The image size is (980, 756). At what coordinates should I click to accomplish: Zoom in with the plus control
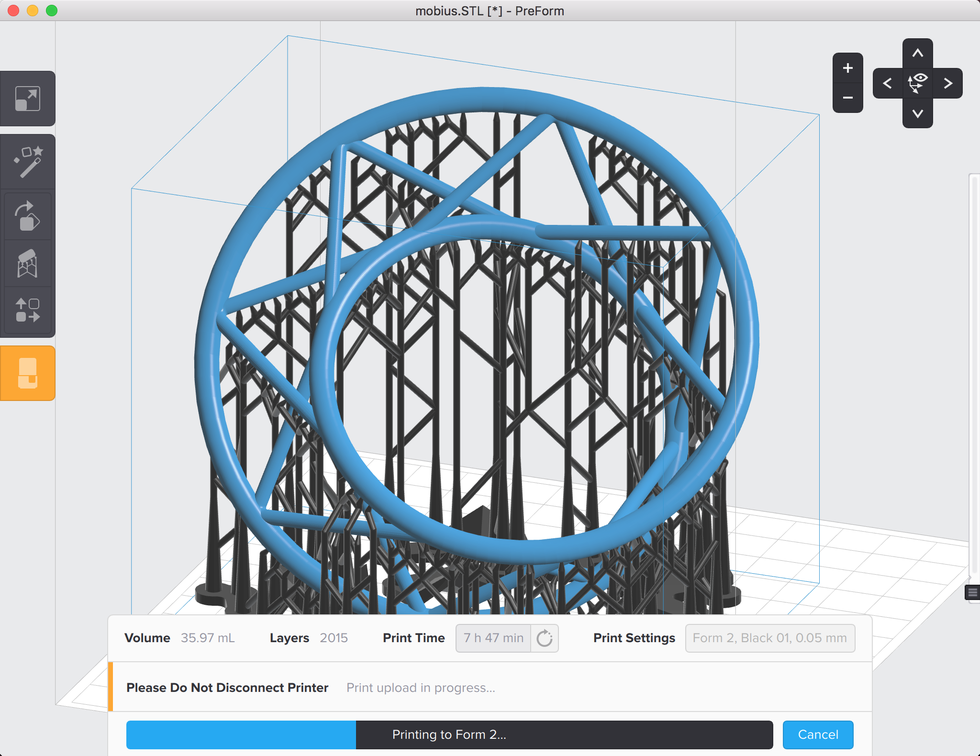pyautogui.click(x=847, y=68)
